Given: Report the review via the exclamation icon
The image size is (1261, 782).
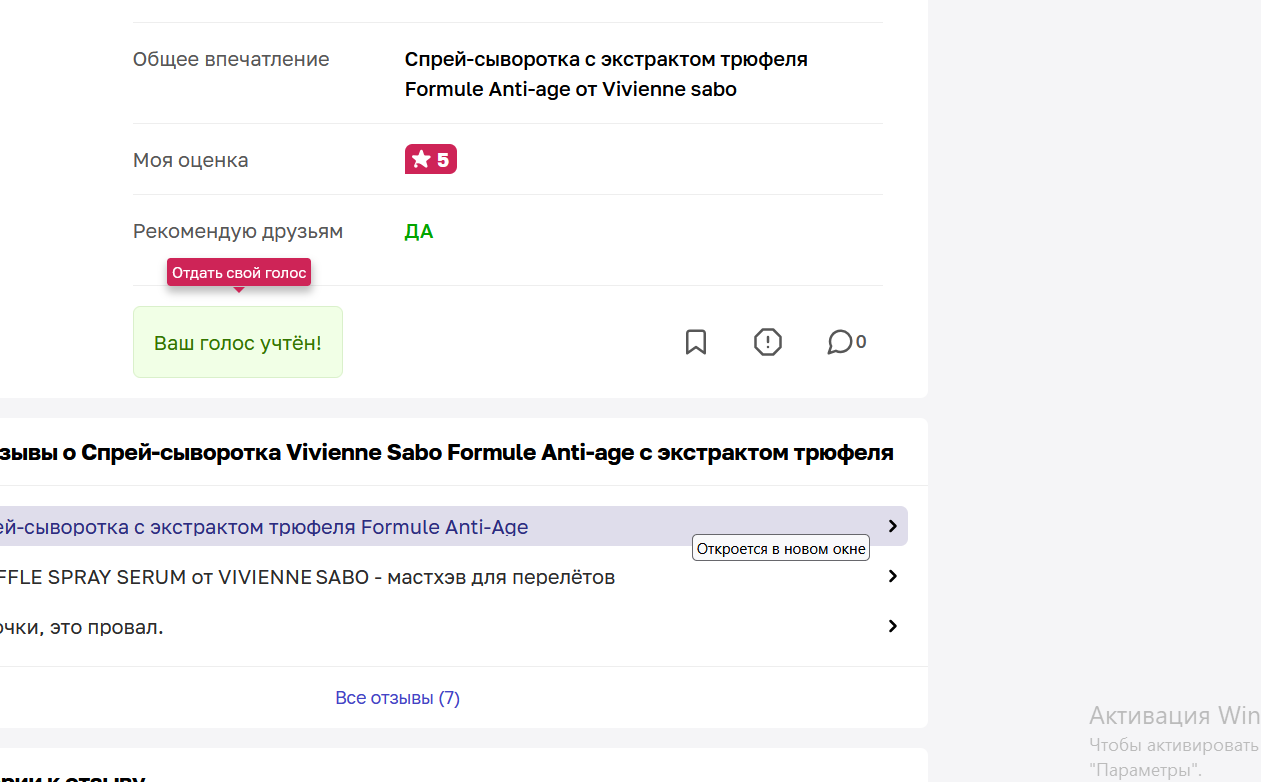Looking at the screenshot, I should (767, 342).
